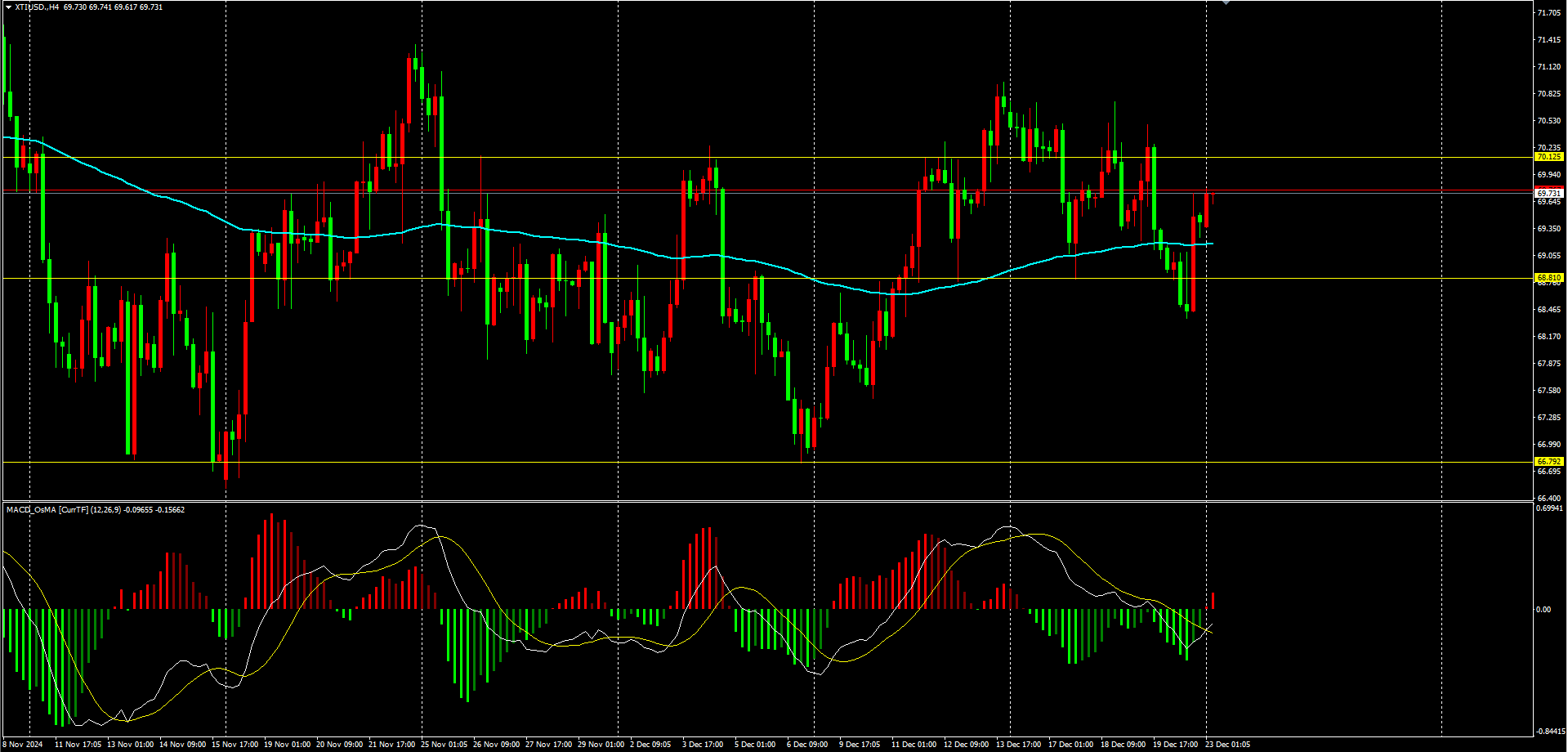Click the 66.990 price scale value
The image size is (1568, 752).
click(x=1549, y=445)
